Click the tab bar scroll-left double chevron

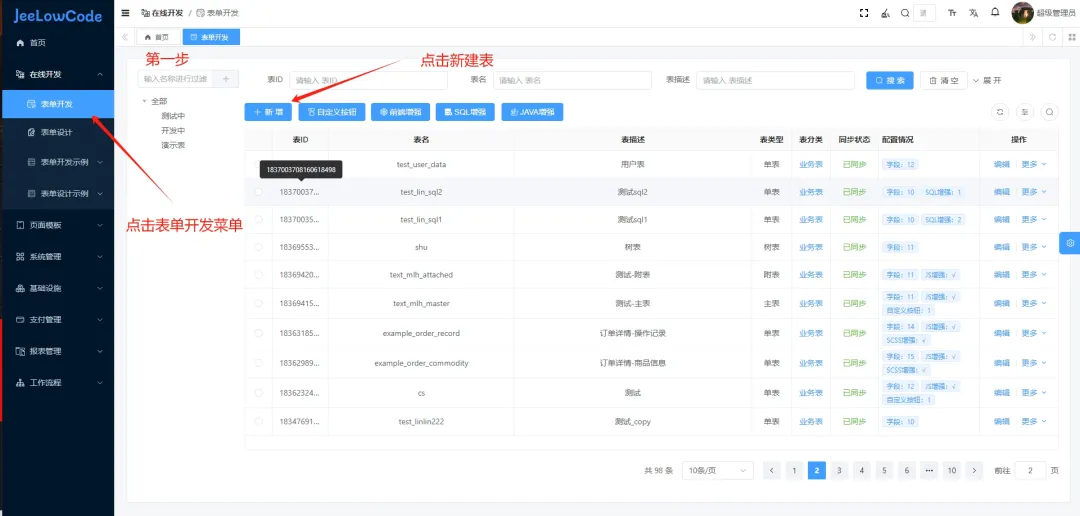(125, 37)
